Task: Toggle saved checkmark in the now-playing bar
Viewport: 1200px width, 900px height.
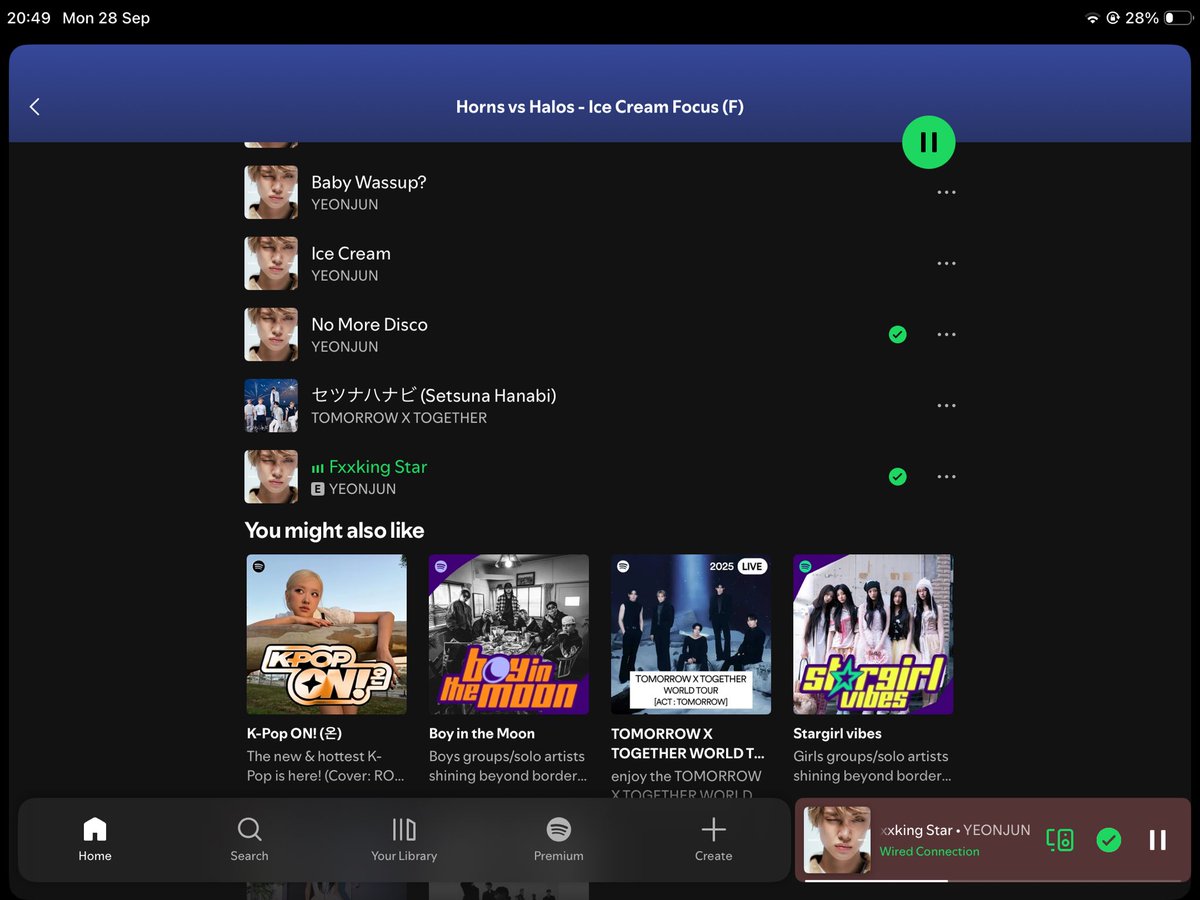Action: click(1108, 840)
